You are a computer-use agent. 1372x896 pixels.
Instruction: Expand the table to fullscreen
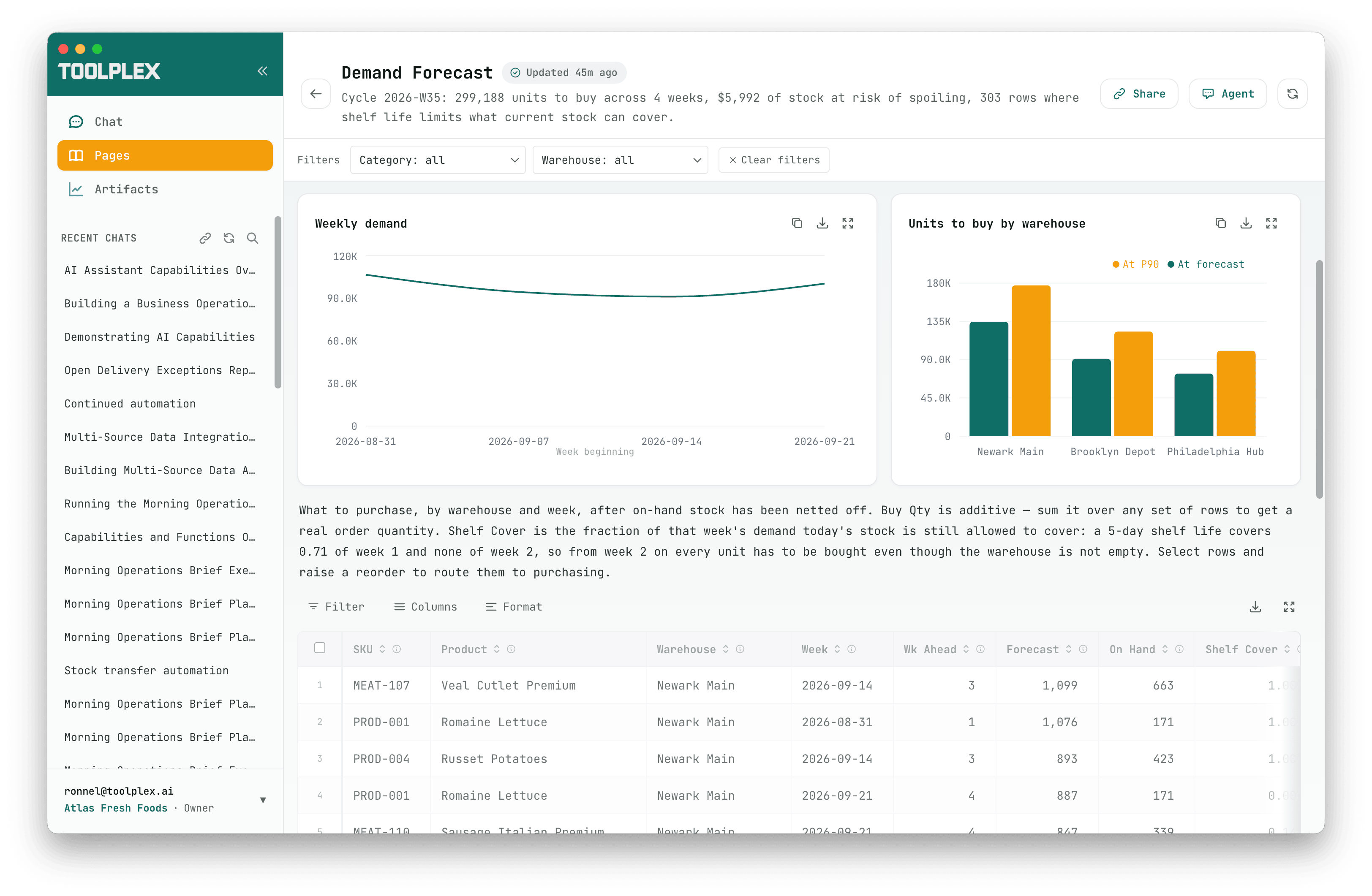1289,607
